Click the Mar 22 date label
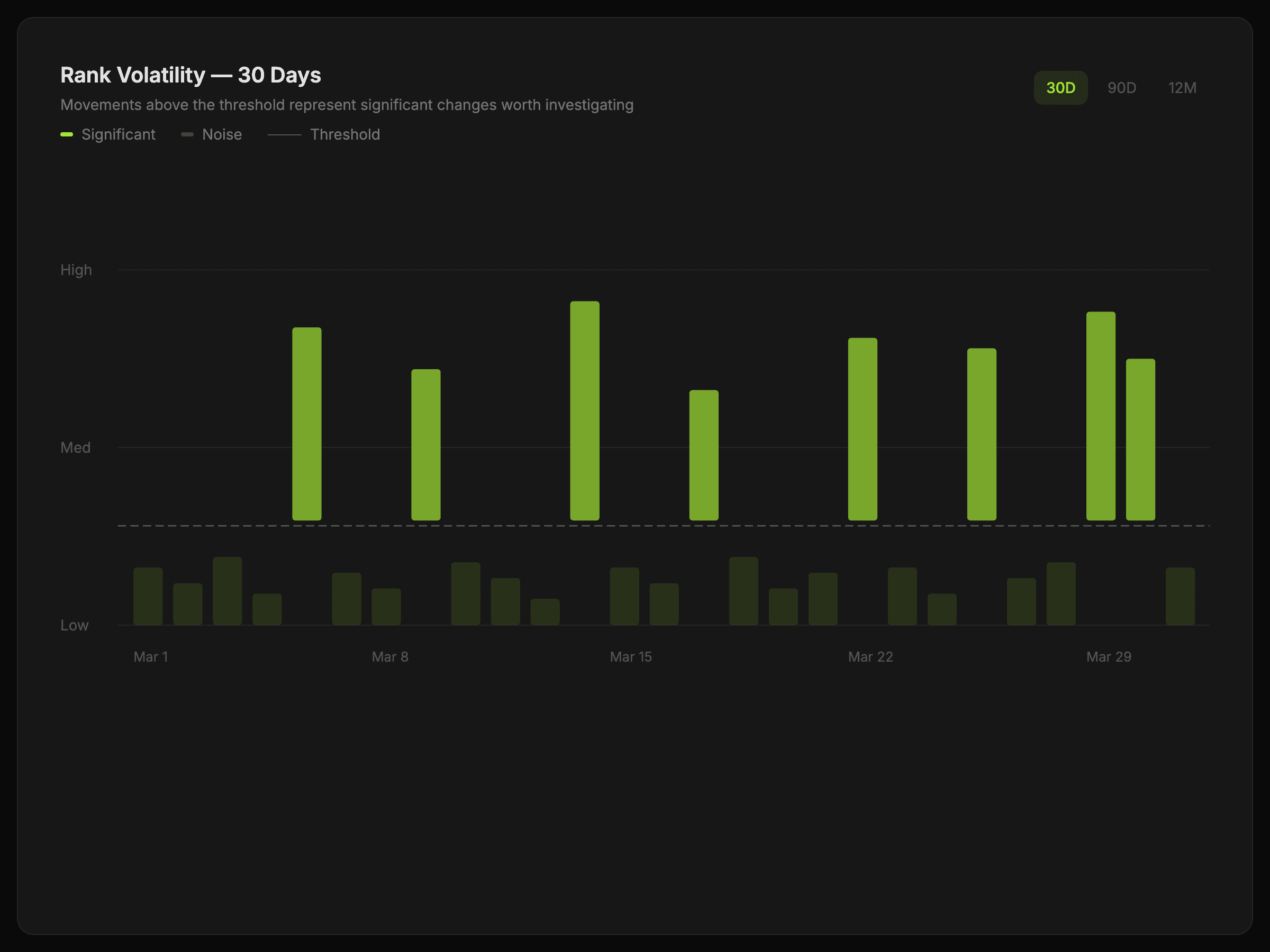Screen dimensions: 1270x952 point(870,656)
